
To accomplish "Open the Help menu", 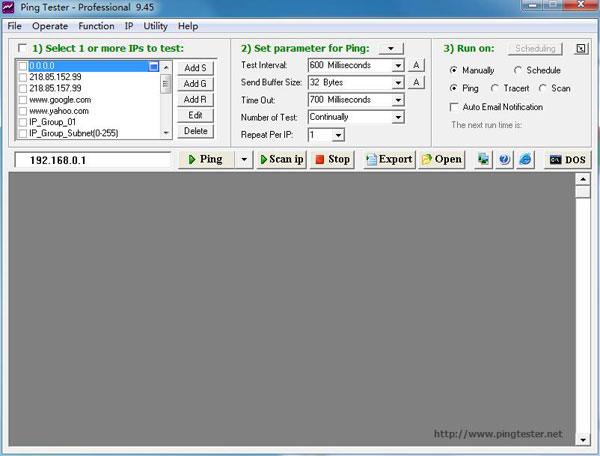I will (x=188, y=26).
